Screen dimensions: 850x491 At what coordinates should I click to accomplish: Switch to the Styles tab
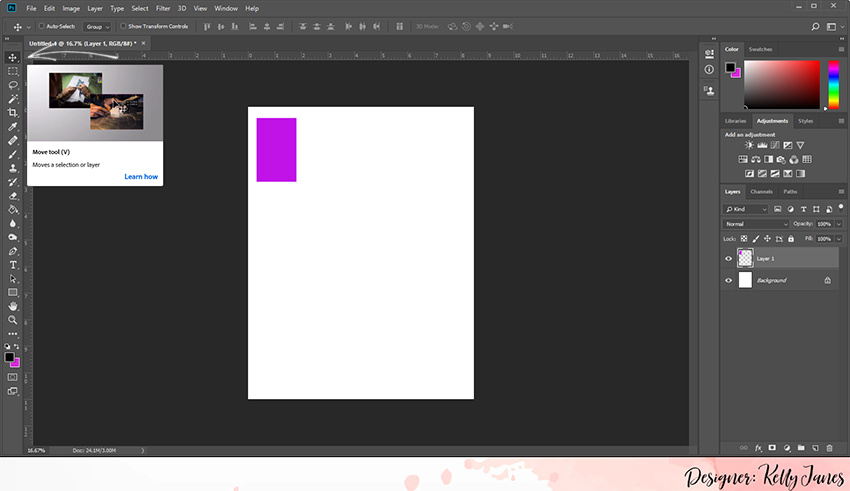tap(806, 121)
